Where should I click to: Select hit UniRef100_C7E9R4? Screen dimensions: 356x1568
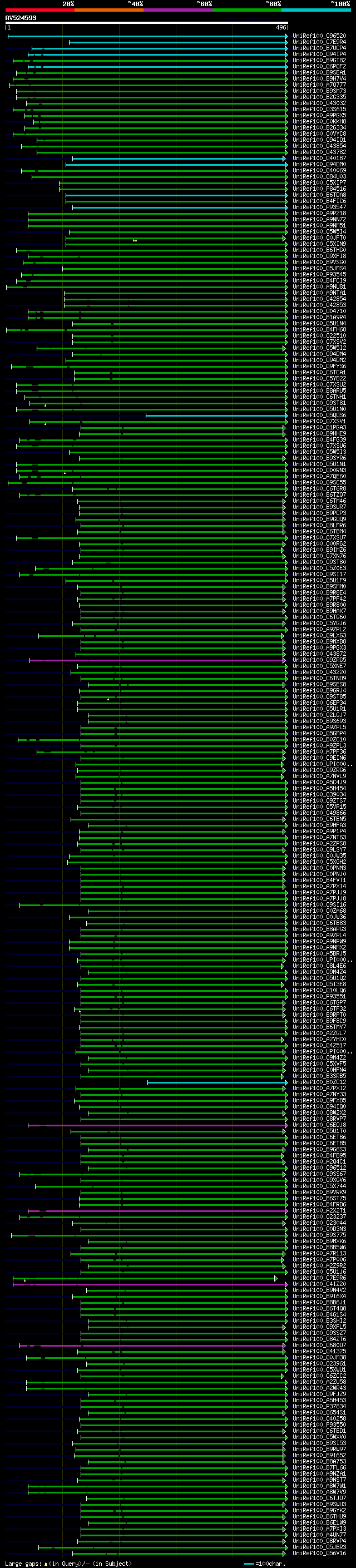point(319,42)
